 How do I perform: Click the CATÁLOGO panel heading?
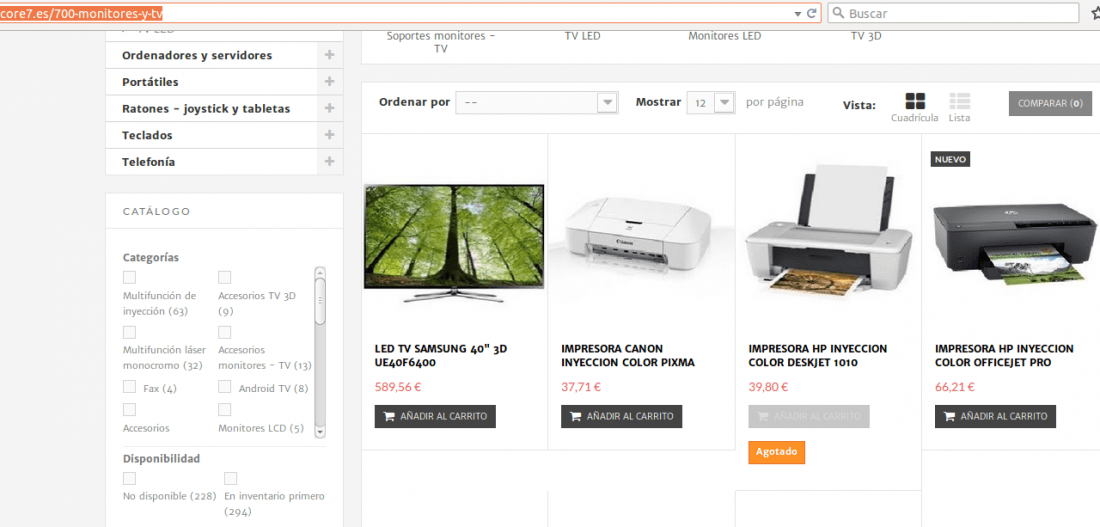156,211
